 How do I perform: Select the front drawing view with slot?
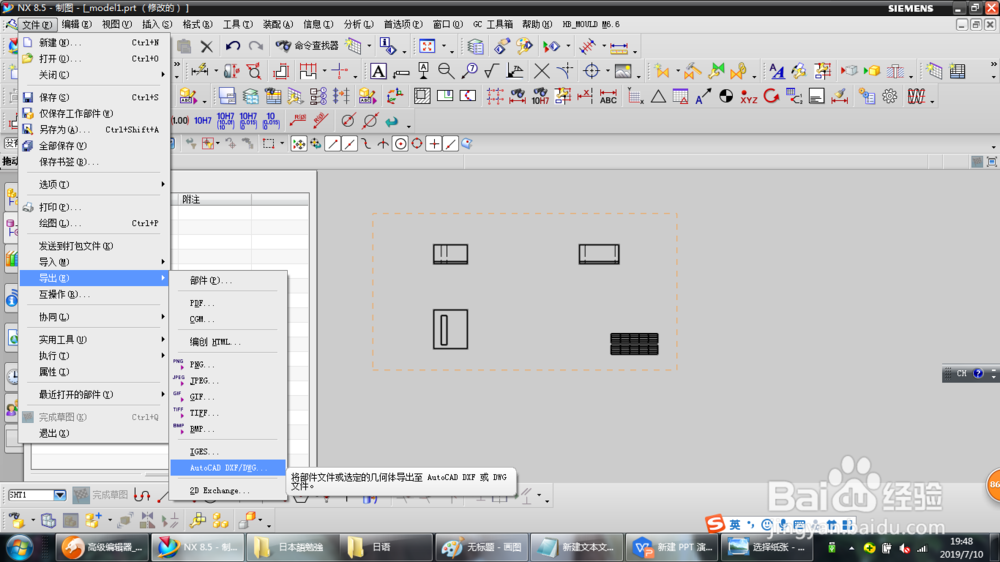click(x=450, y=329)
